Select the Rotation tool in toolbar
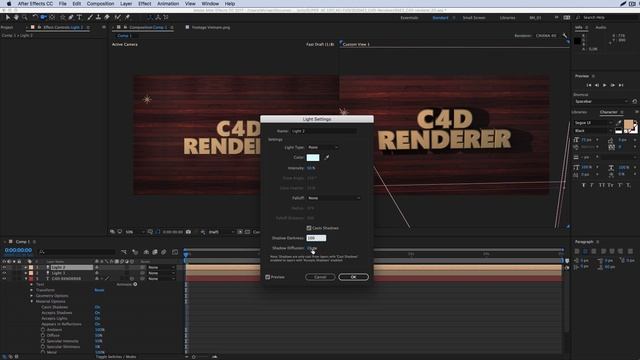Image resolution: width=640 pixels, height=360 pixels. (x=35, y=17)
